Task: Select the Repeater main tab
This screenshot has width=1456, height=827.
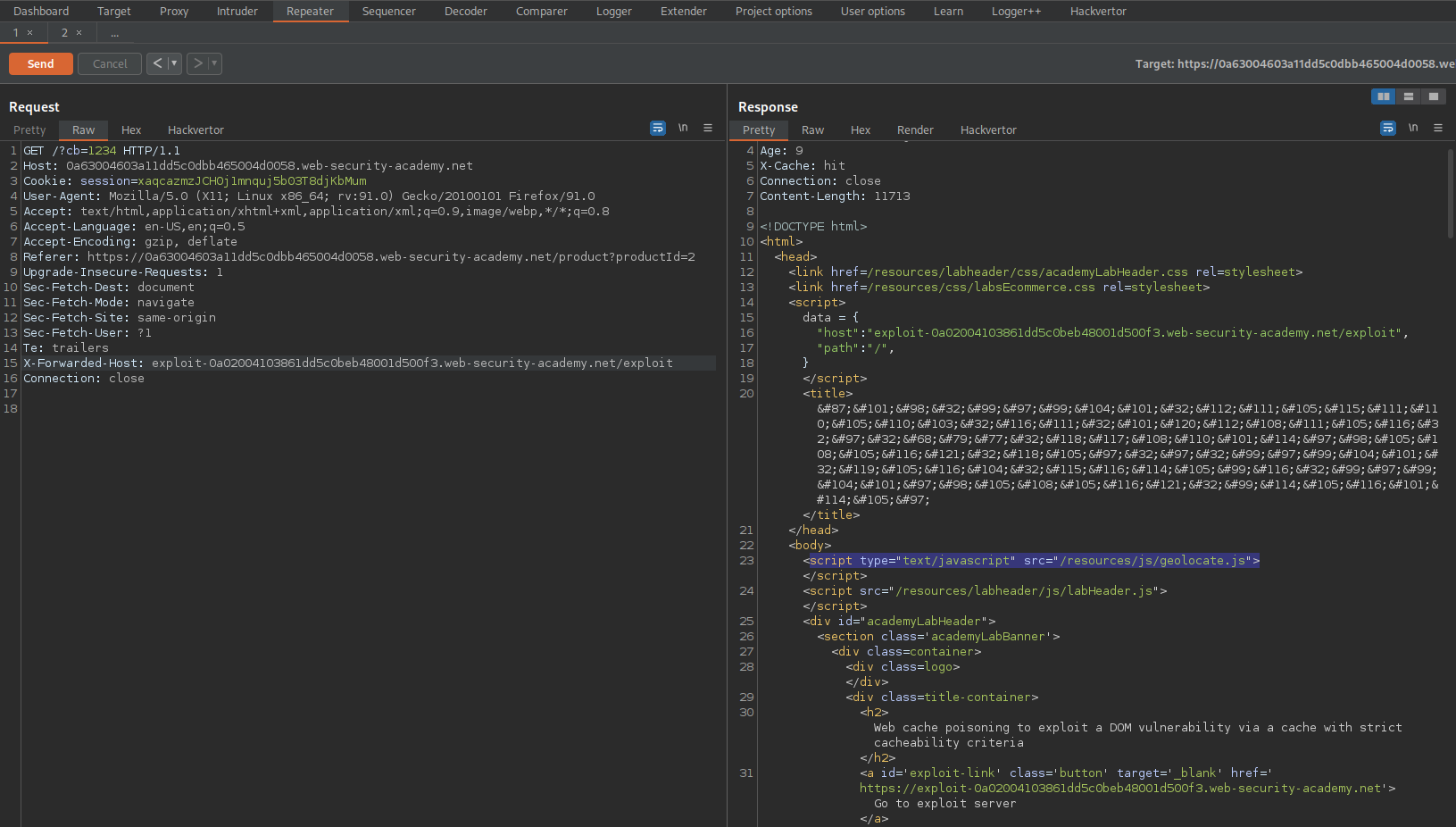Action: tap(310, 11)
